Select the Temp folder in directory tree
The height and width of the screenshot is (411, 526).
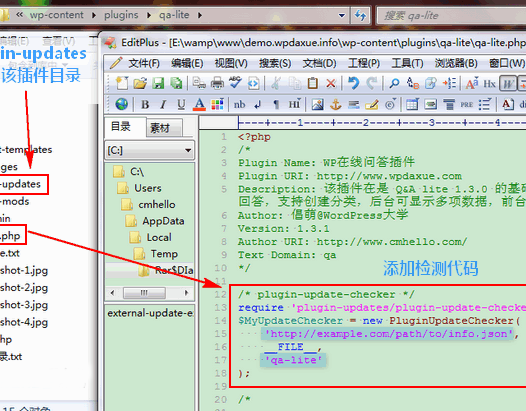click(x=164, y=254)
